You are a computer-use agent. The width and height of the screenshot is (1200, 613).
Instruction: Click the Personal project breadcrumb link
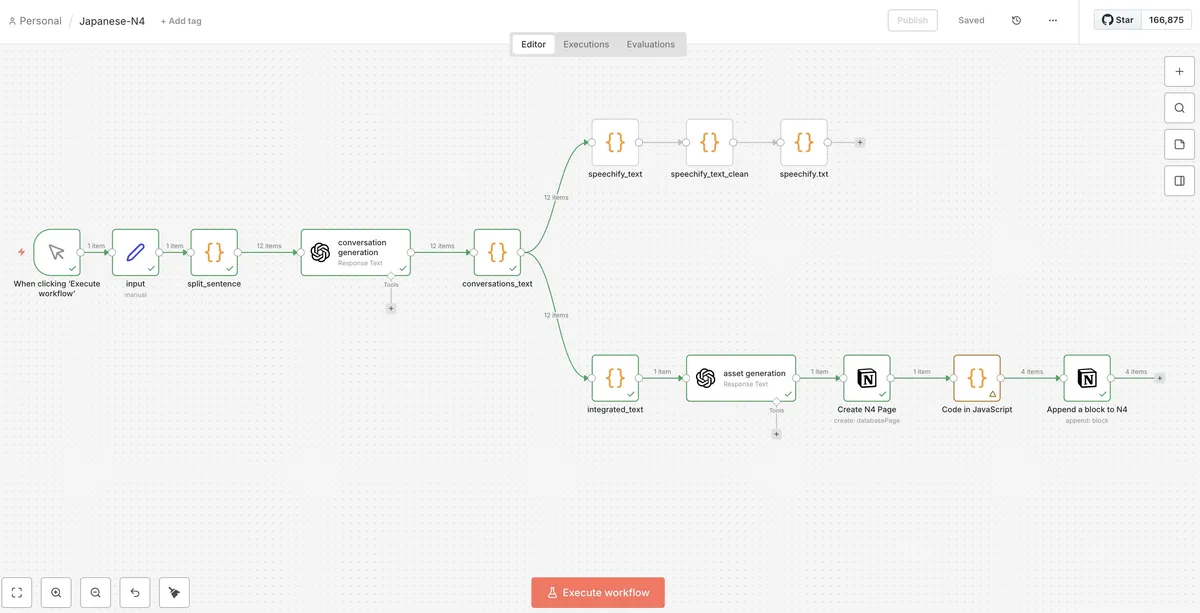(x=35, y=21)
